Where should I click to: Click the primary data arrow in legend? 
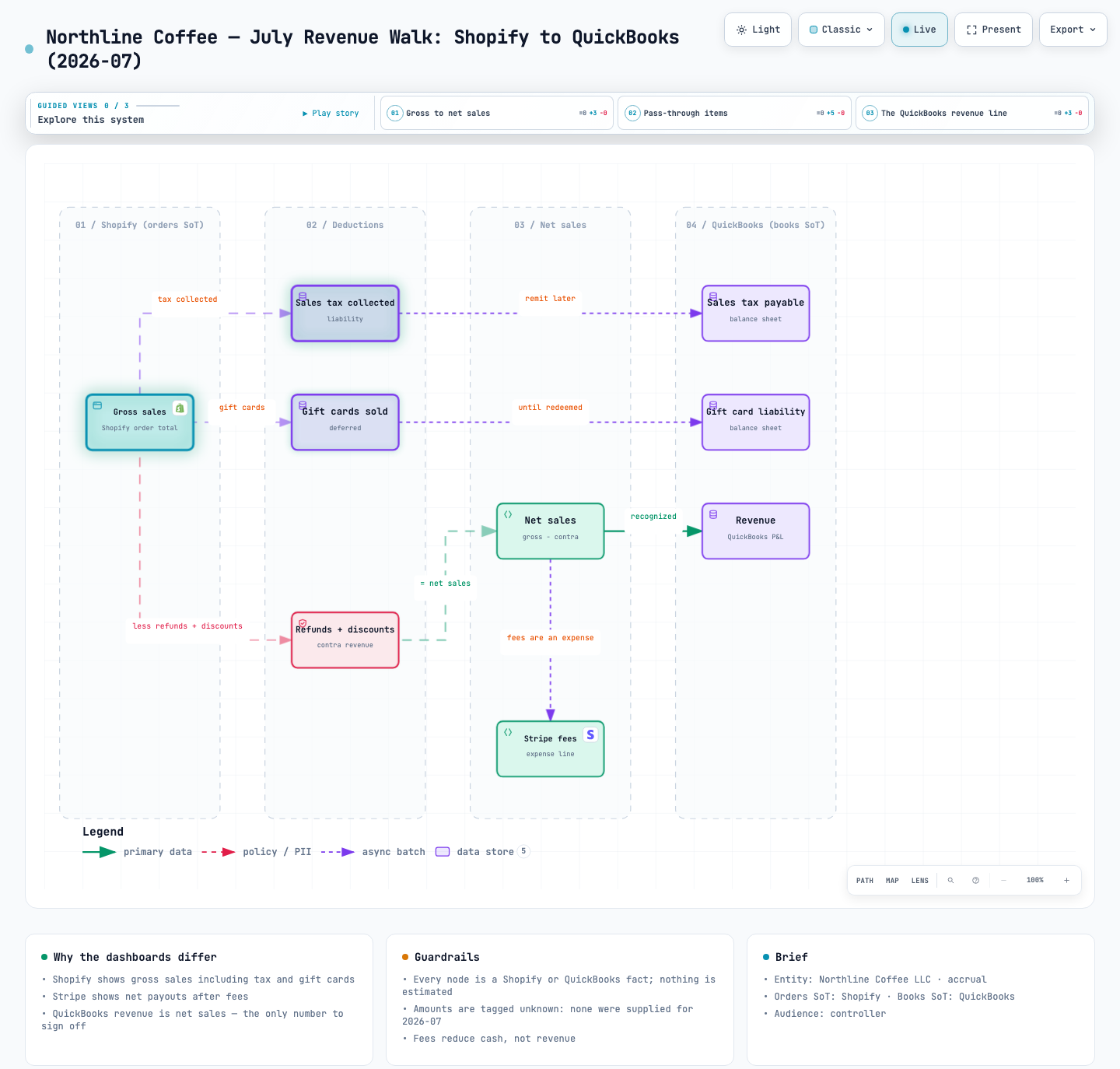tap(100, 852)
